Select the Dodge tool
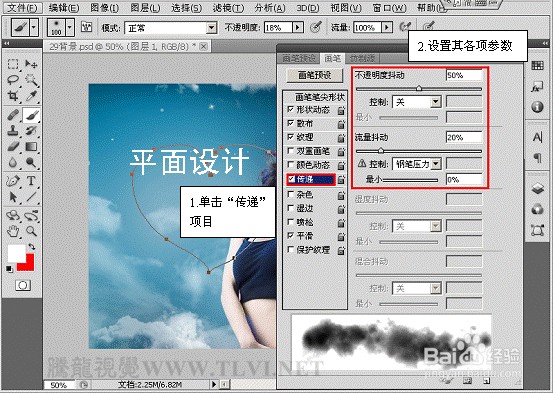 [31, 162]
